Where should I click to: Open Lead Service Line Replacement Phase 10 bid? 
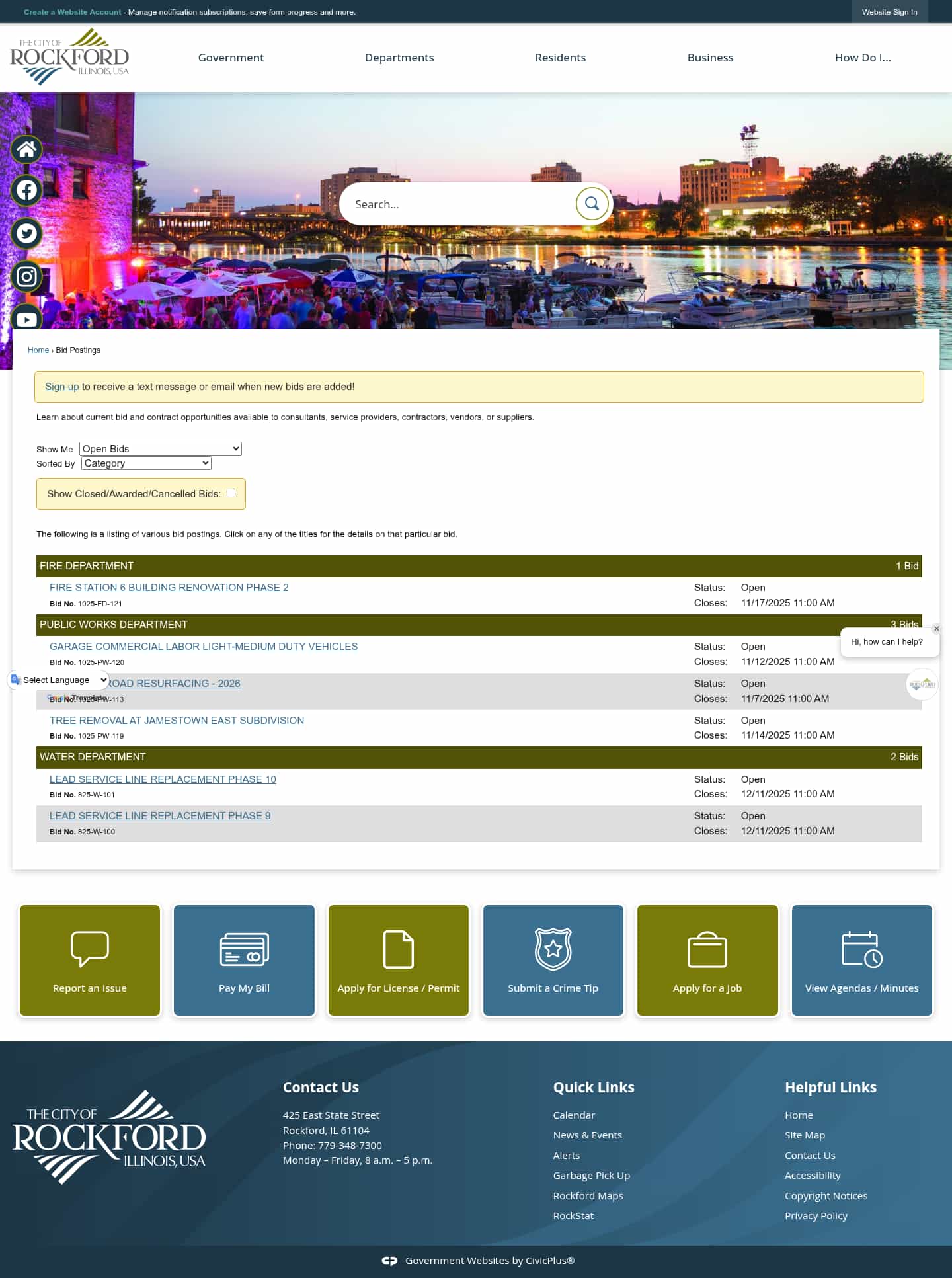tap(163, 779)
